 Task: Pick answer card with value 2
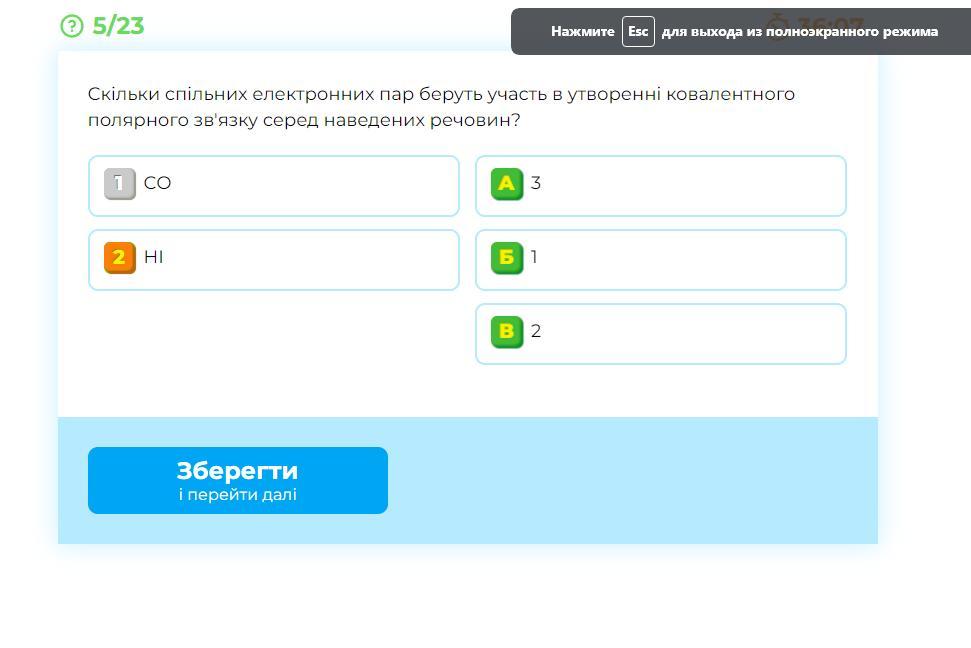point(661,334)
